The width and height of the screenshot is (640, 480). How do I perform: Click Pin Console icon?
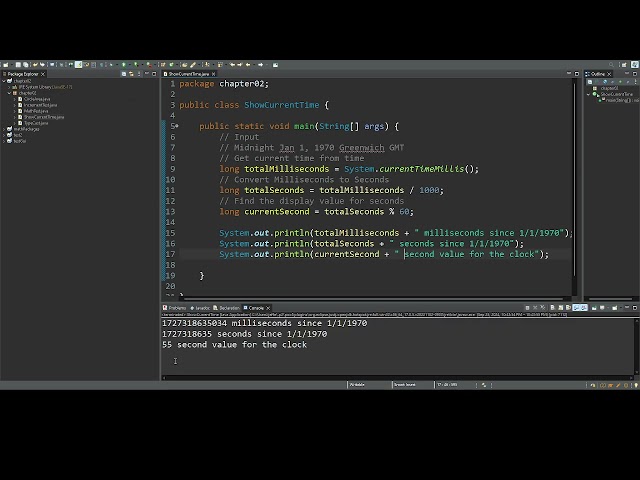(594, 308)
